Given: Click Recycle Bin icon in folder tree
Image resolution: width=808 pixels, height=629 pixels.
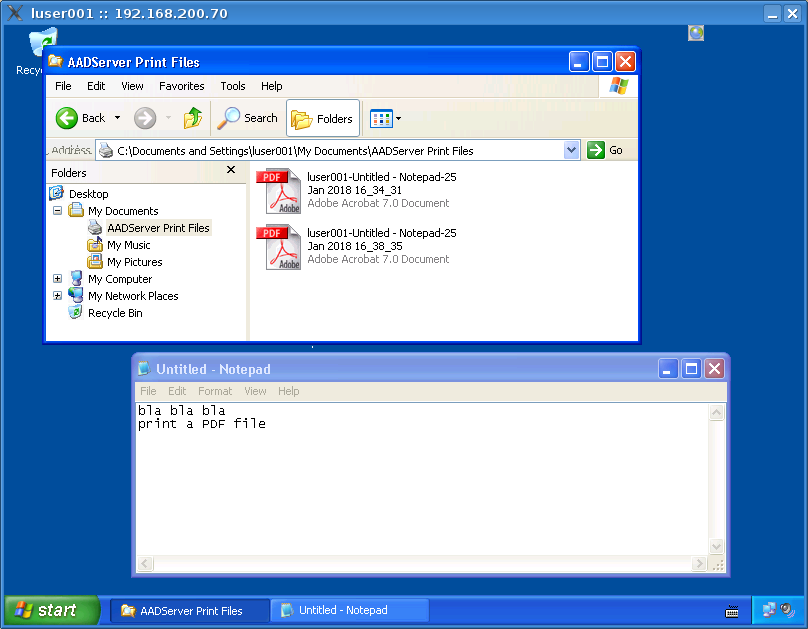Looking at the screenshot, I should coord(75,313).
